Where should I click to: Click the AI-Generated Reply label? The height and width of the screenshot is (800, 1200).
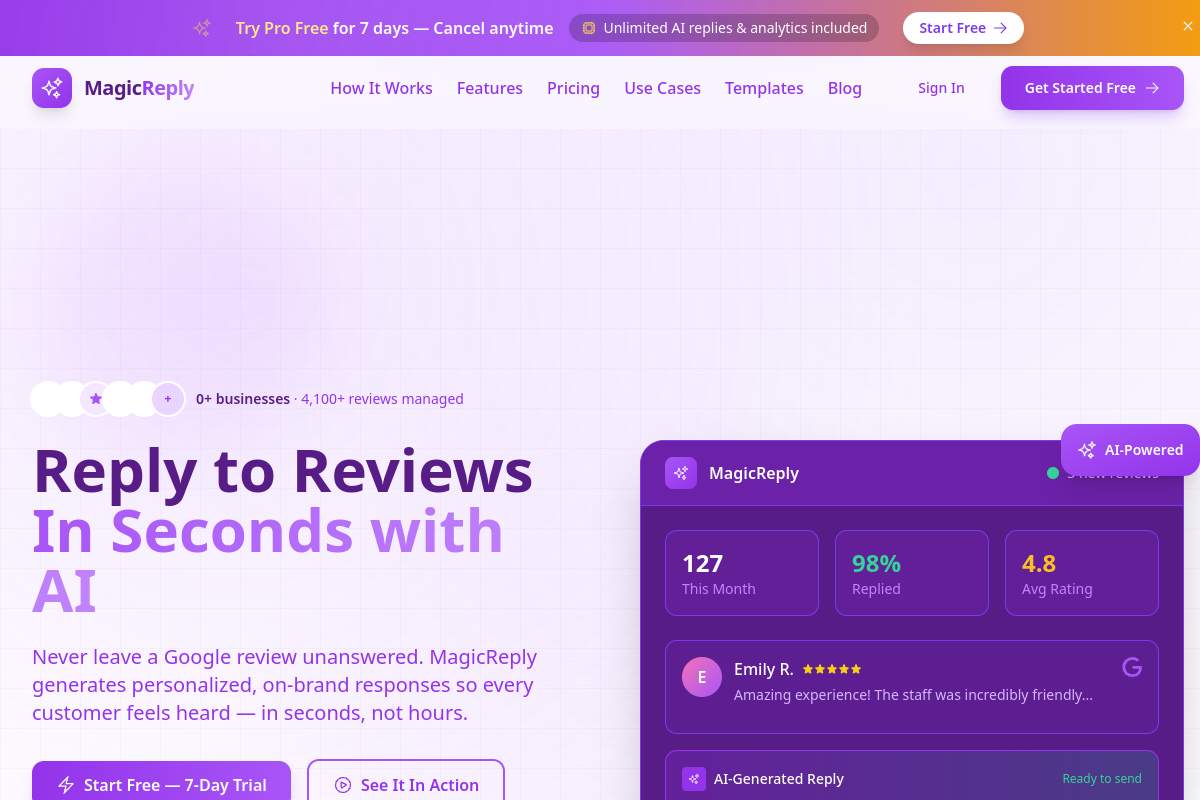(779, 779)
